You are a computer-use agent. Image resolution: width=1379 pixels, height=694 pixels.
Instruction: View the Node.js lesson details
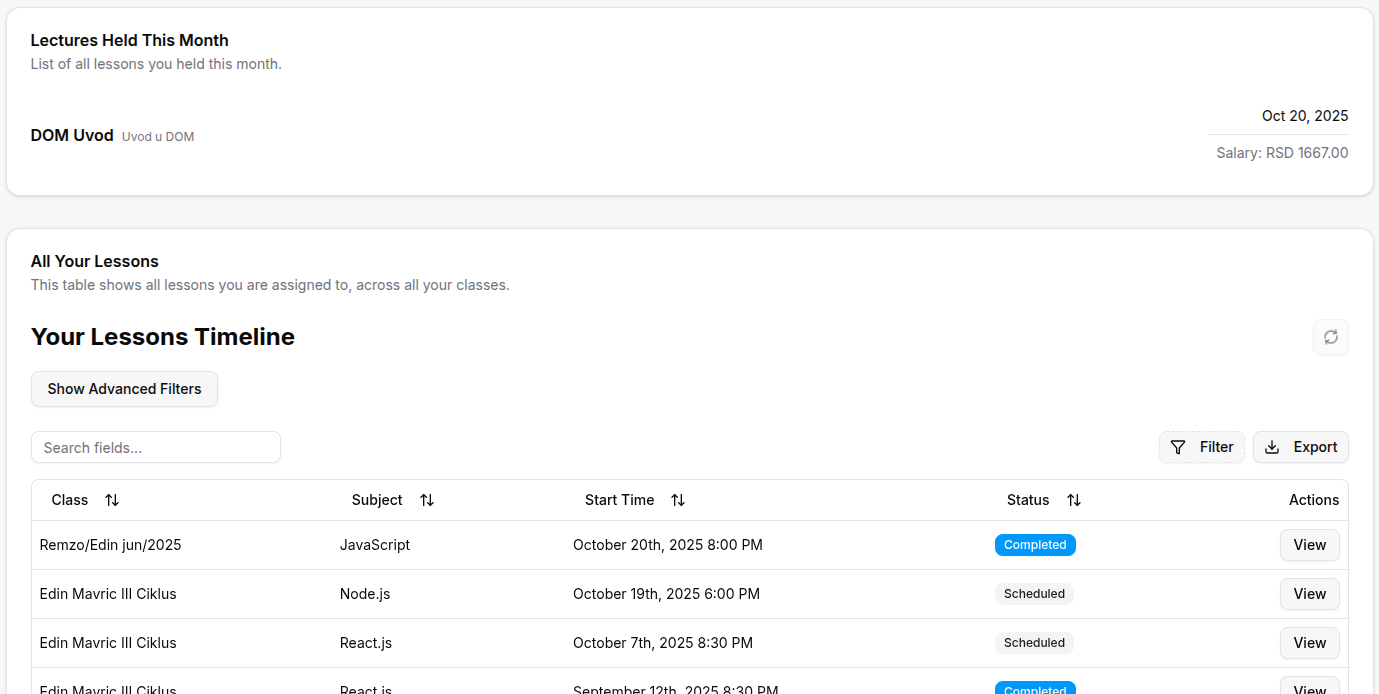pyautogui.click(x=1309, y=594)
